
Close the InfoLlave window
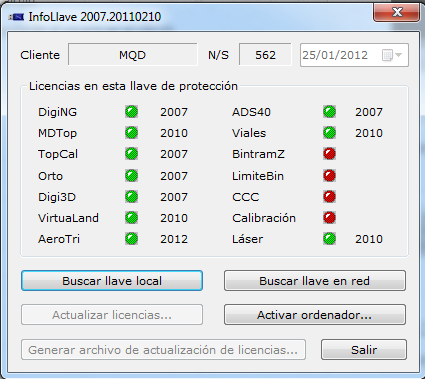[x=397, y=13]
